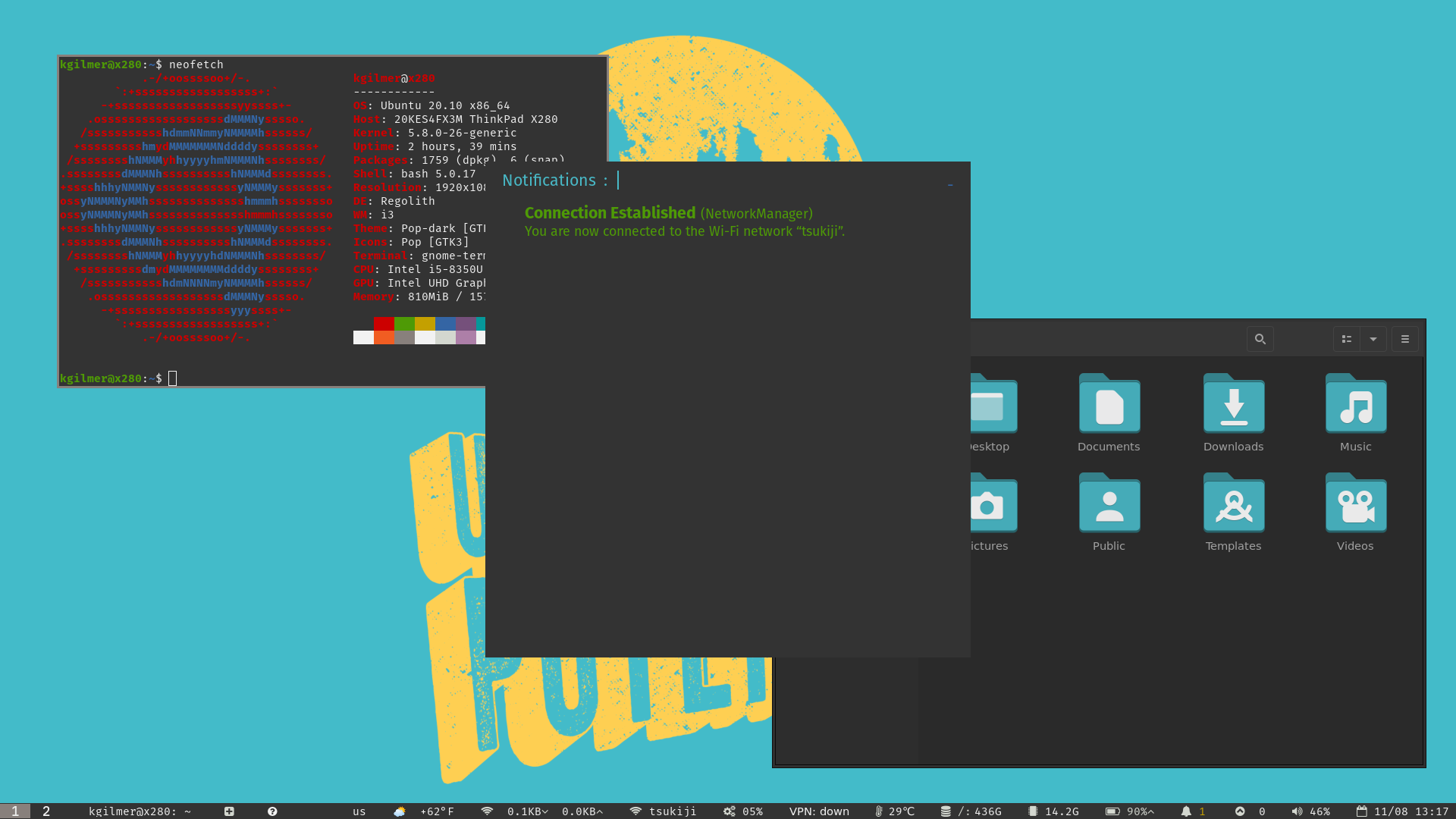Click the green color swatch in neofetch palette
The image size is (1456, 819).
pos(406,323)
